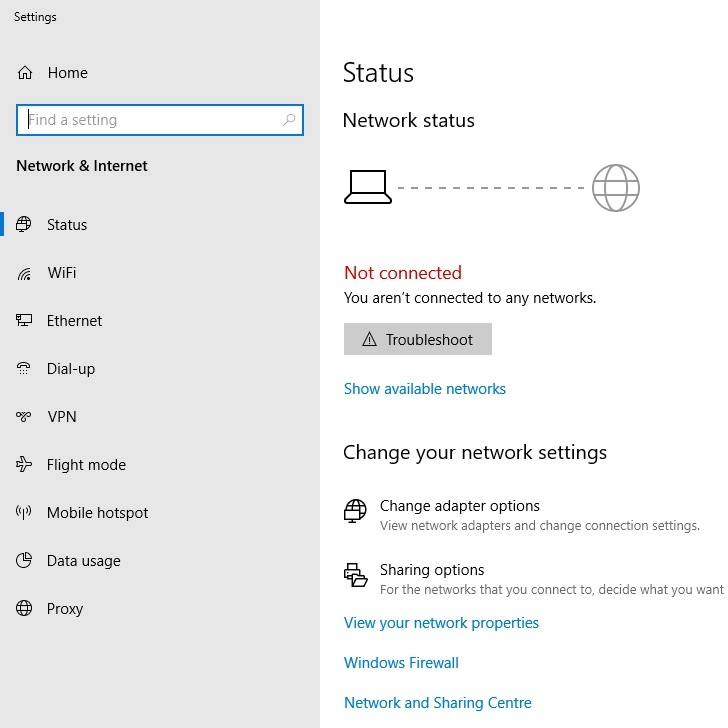Open the Ethernet monitor icon
Screen dimensions: 728x728
pyautogui.click(x=25, y=321)
